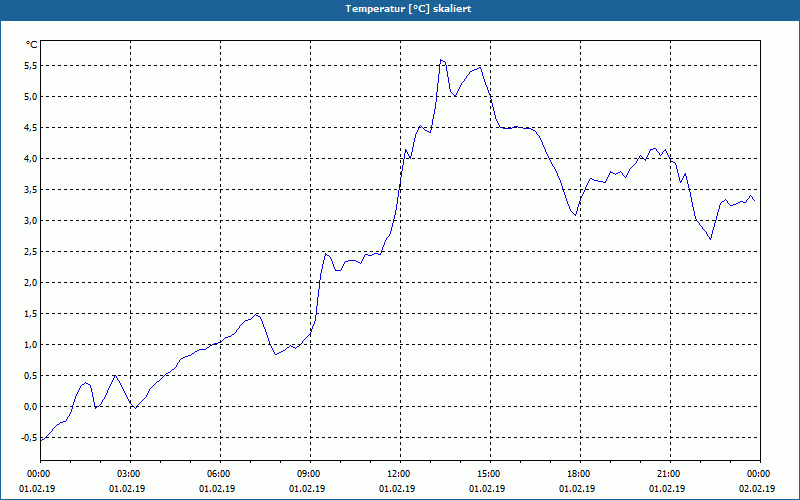
Task: Click the "01.02.19" date under 03:00
Action: 127,488
